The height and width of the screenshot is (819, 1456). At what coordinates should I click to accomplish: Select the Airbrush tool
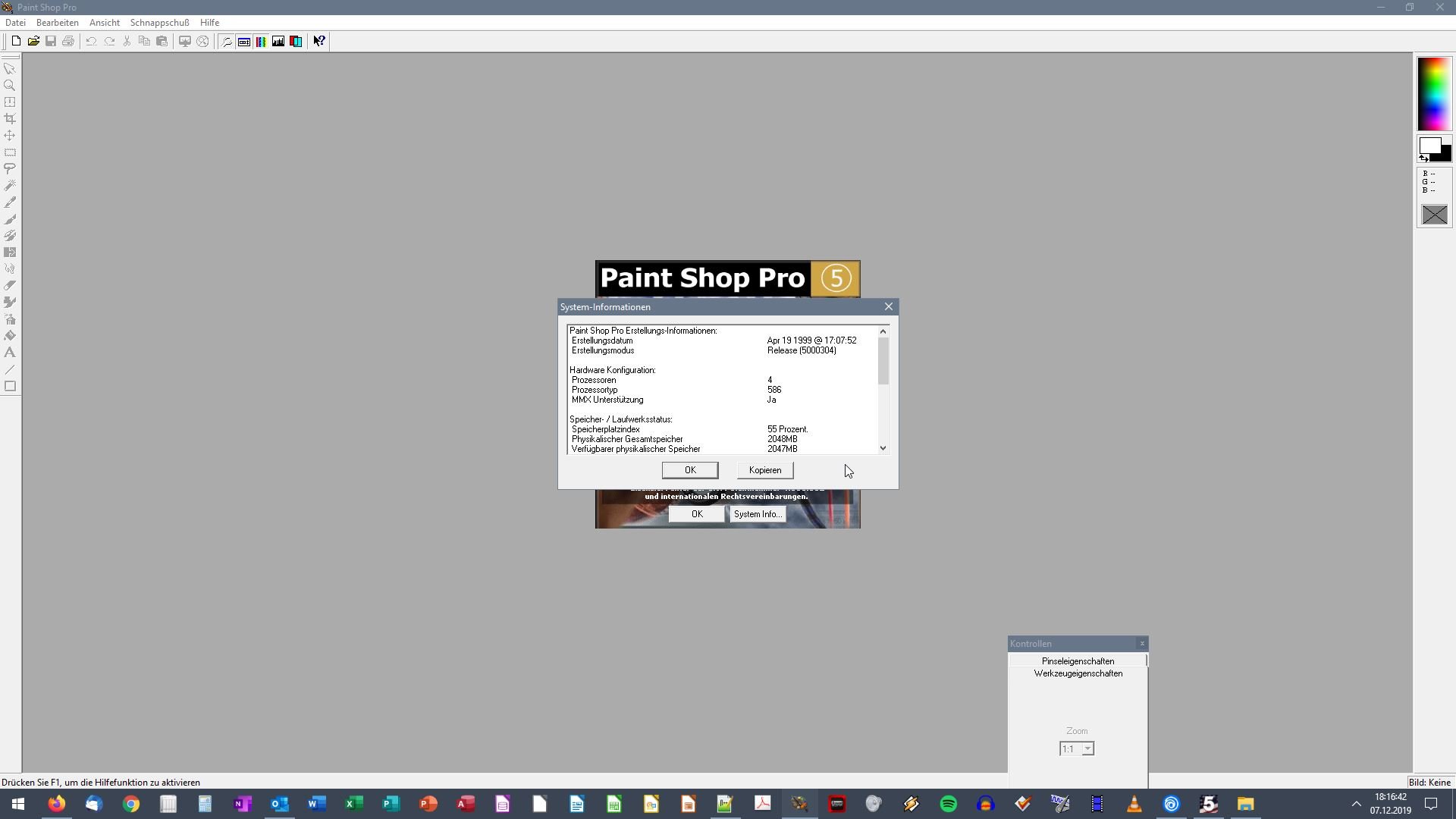[10, 319]
